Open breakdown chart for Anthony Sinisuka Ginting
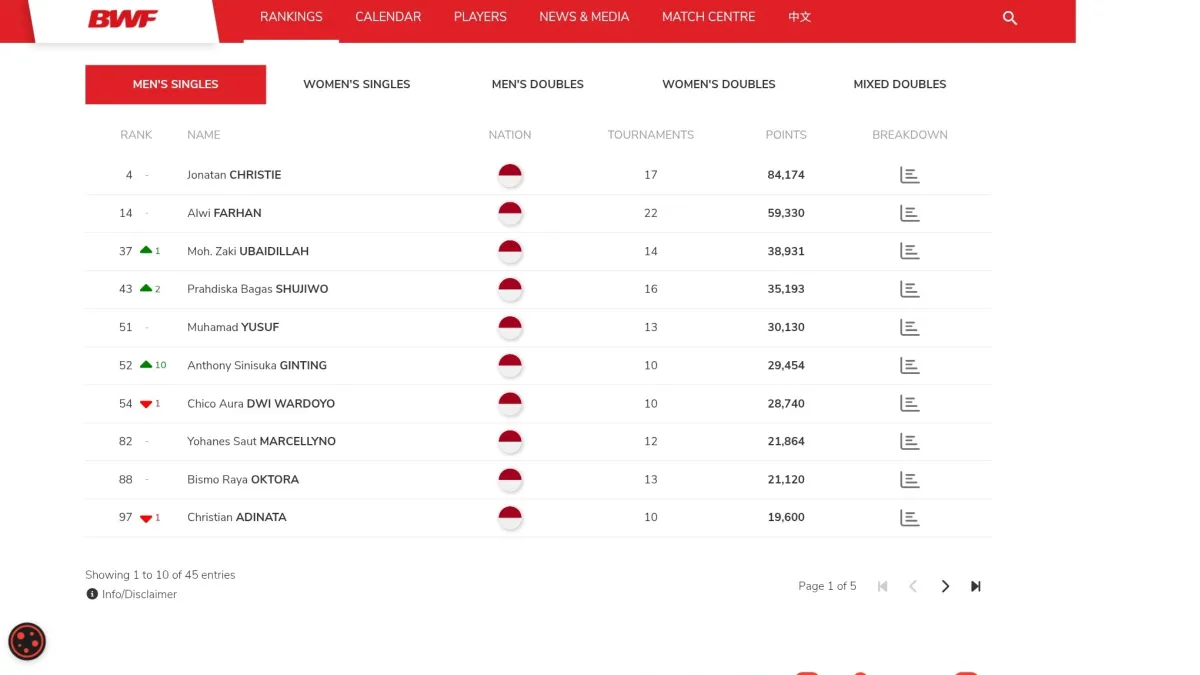Screen dimensions: 1200x675 pos(909,365)
